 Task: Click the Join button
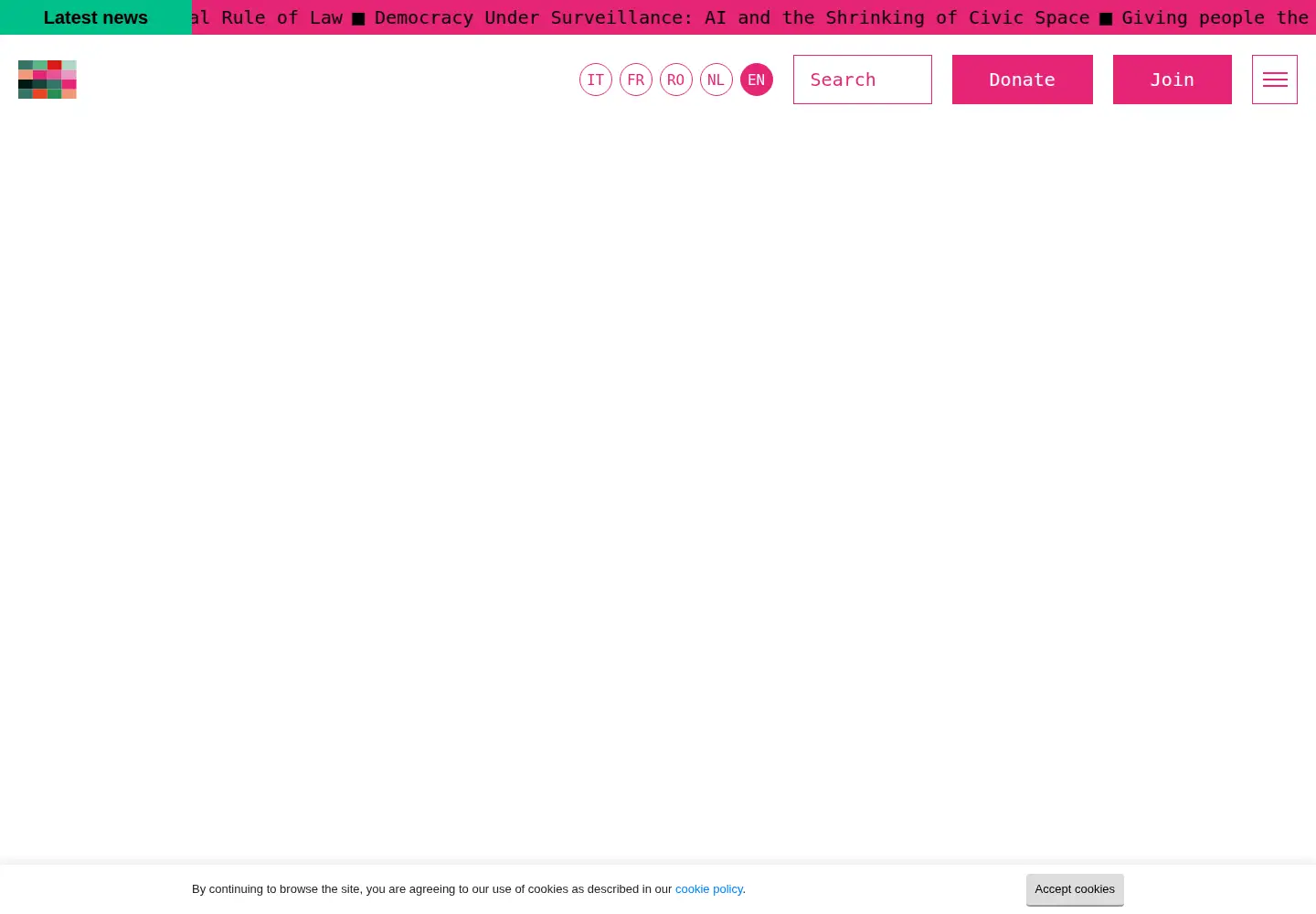point(1173,80)
